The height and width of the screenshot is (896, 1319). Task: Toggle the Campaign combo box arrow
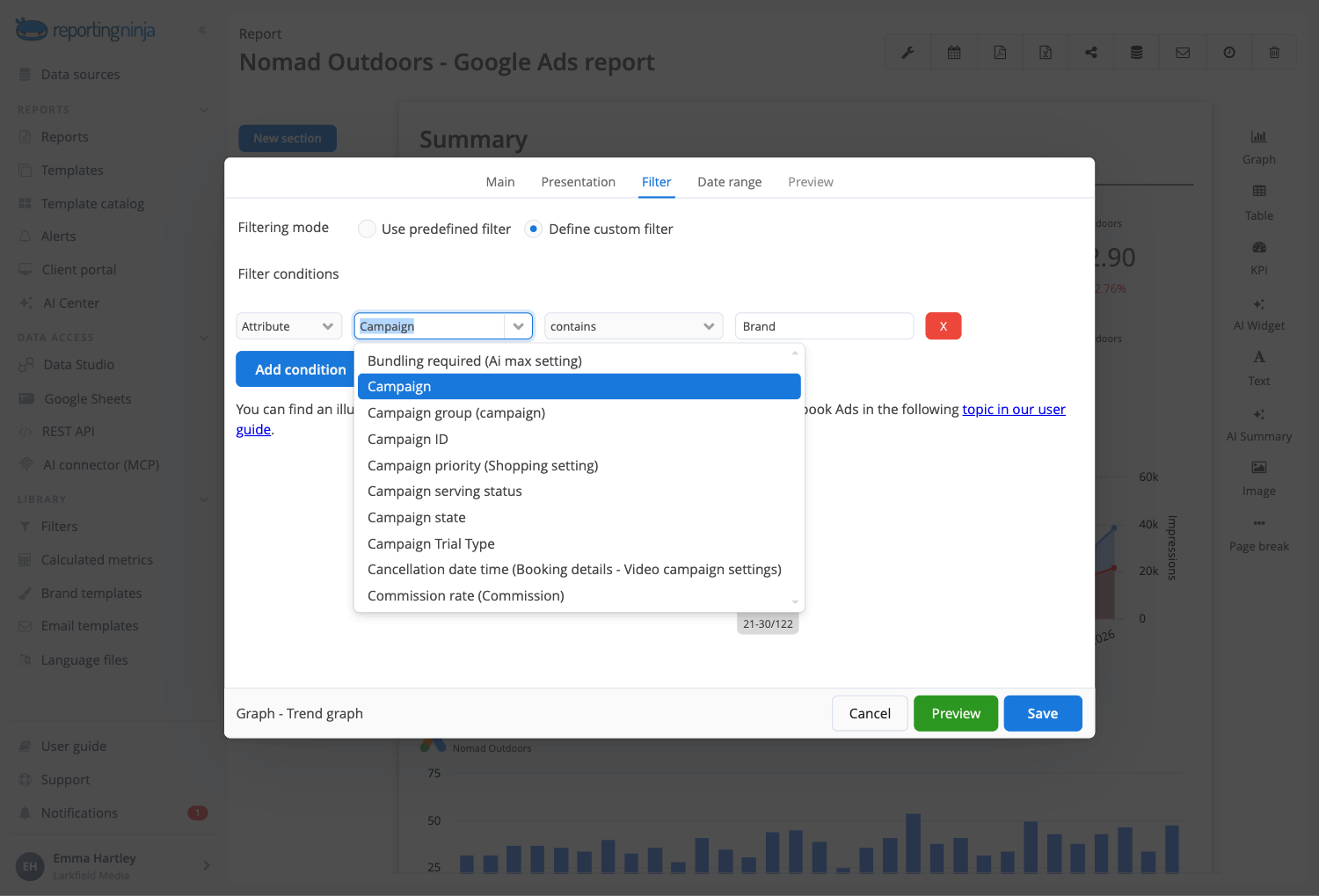519,326
